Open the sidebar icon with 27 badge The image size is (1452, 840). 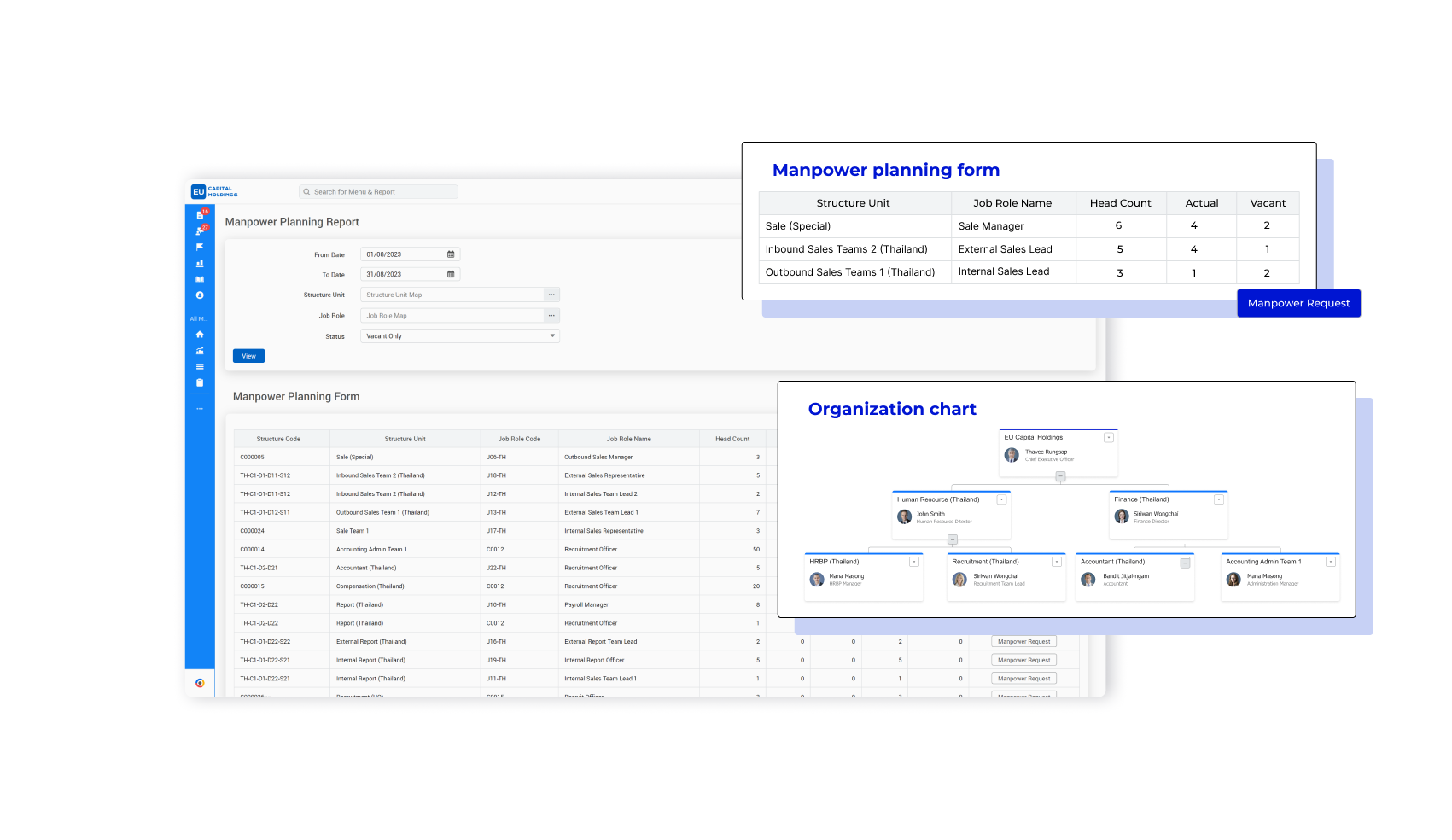click(x=200, y=230)
